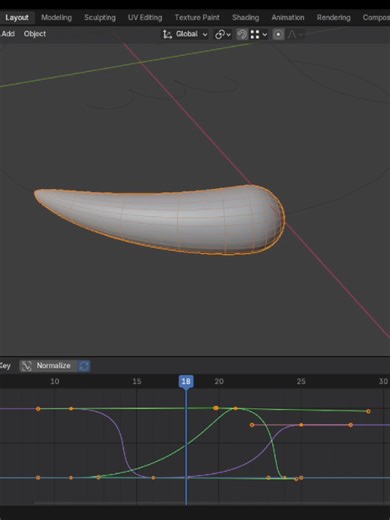The width and height of the screenshot is (390, 520).
Task: Select the keyframe at frame 28 on the pink curve
Action: click(350, 425)
